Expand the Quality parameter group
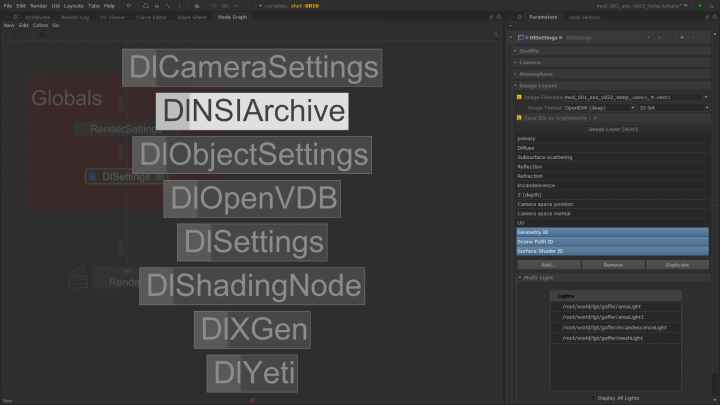Image resolution: width=720 pixels, height=405 pixels. coord(529,50)
